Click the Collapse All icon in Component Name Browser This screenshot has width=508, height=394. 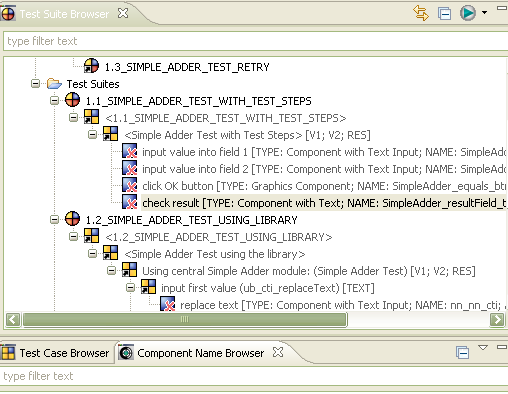[x=462, y=352]
